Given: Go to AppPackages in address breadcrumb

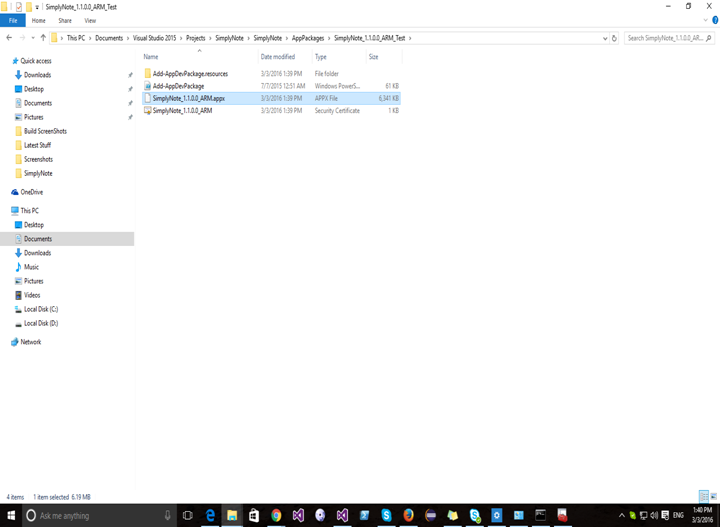Looking at the screenshot, I should (x=308, y=38).
